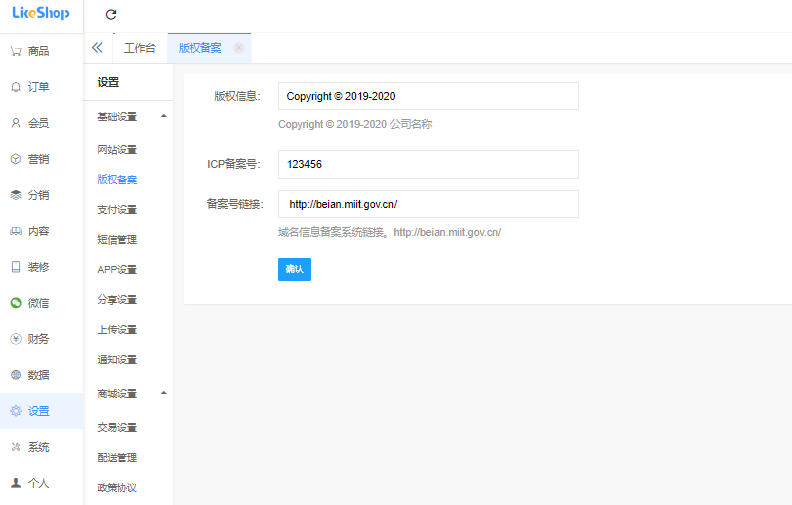Open 个人 person icon

[16, 483]
